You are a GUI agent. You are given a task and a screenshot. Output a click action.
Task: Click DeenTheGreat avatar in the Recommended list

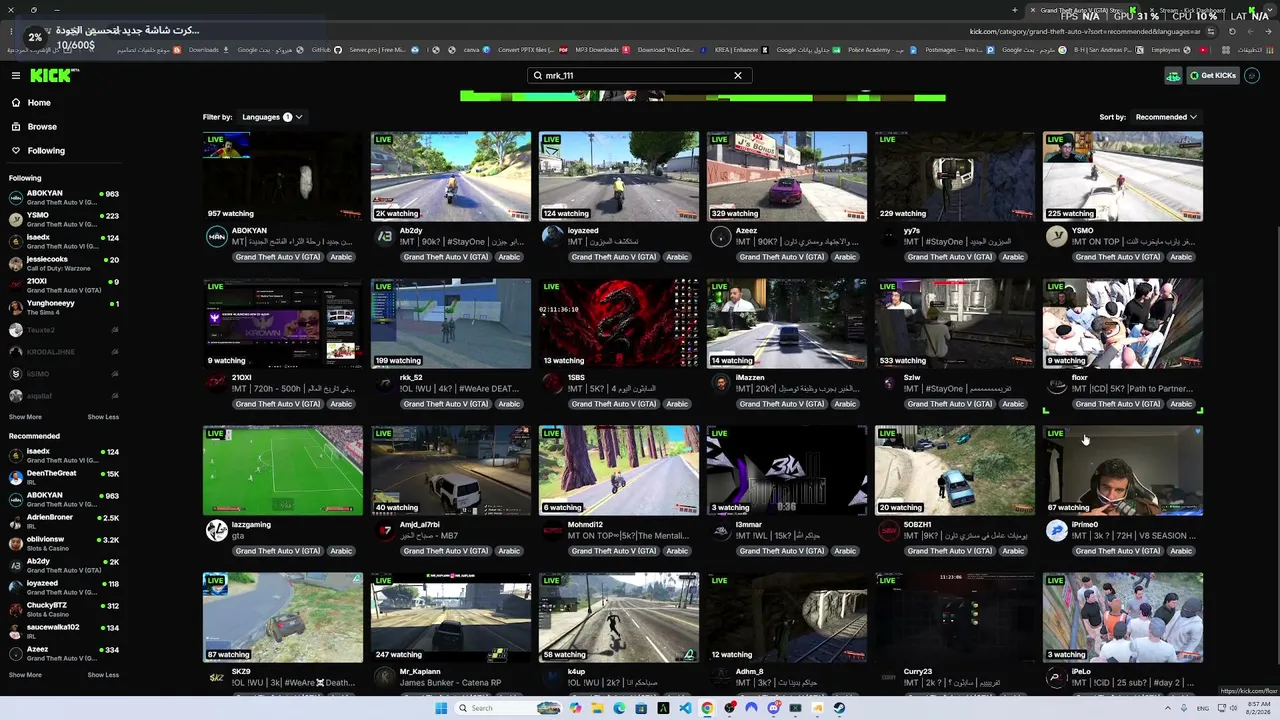point(16,477)
